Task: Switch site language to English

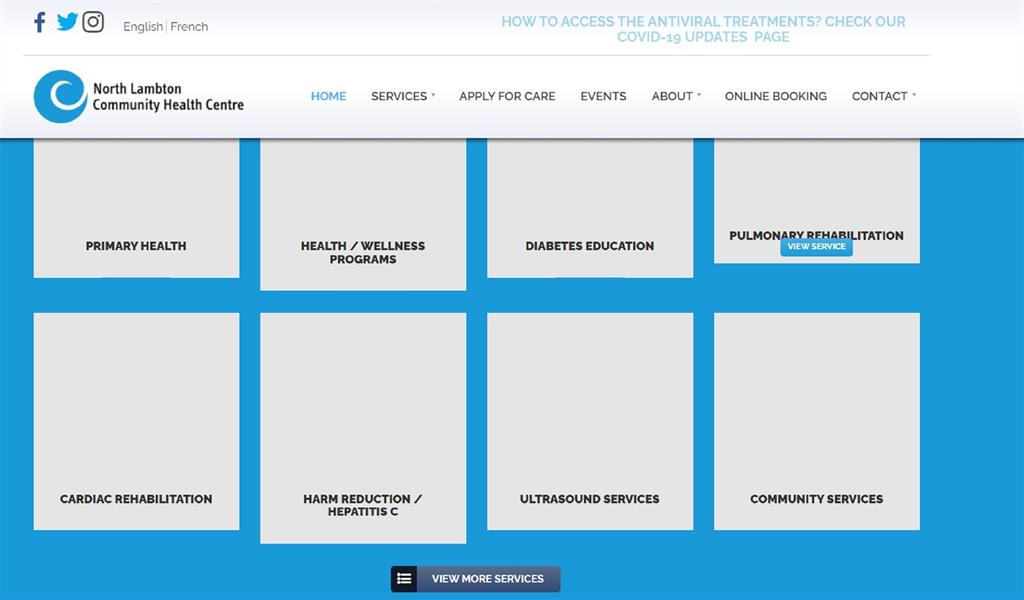Action: (143, 27)
